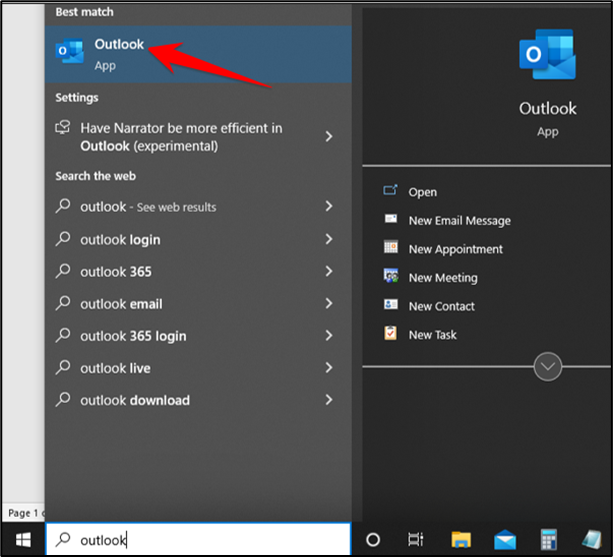The height and width of the screenshot is (557, 613).
Task: Launch File Explorer from the taskbar
Action: pyautogui.click(x=461, y=540)
